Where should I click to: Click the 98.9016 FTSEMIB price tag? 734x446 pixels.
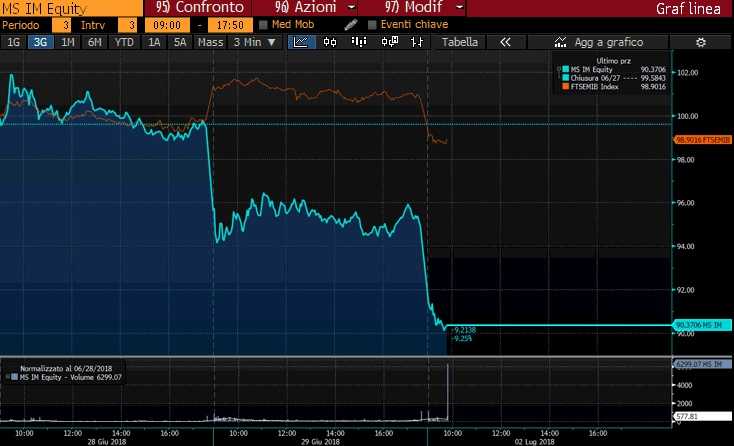coord(703,139)
